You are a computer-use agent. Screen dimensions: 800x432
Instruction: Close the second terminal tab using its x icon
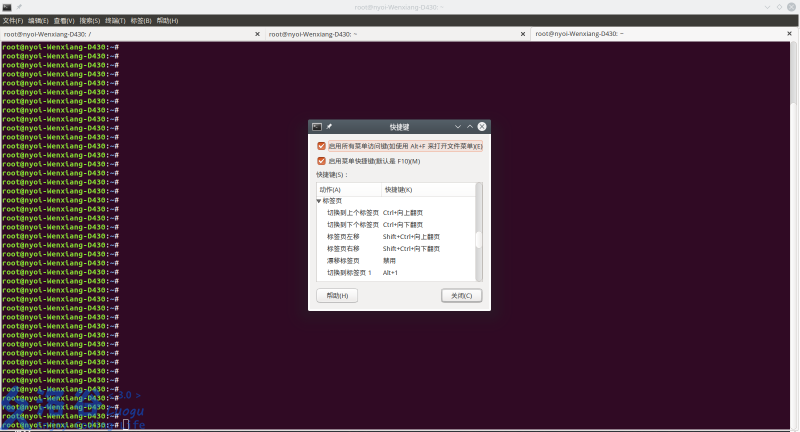tap(524, 34)
